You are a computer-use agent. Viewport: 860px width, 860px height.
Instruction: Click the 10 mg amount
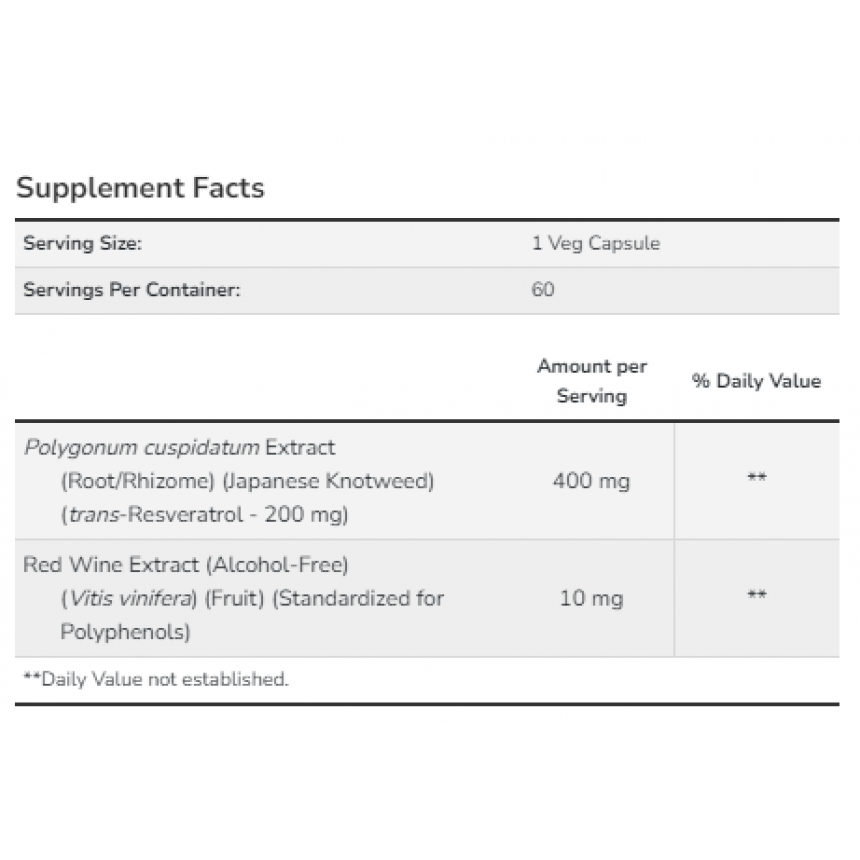pos(591,598)
